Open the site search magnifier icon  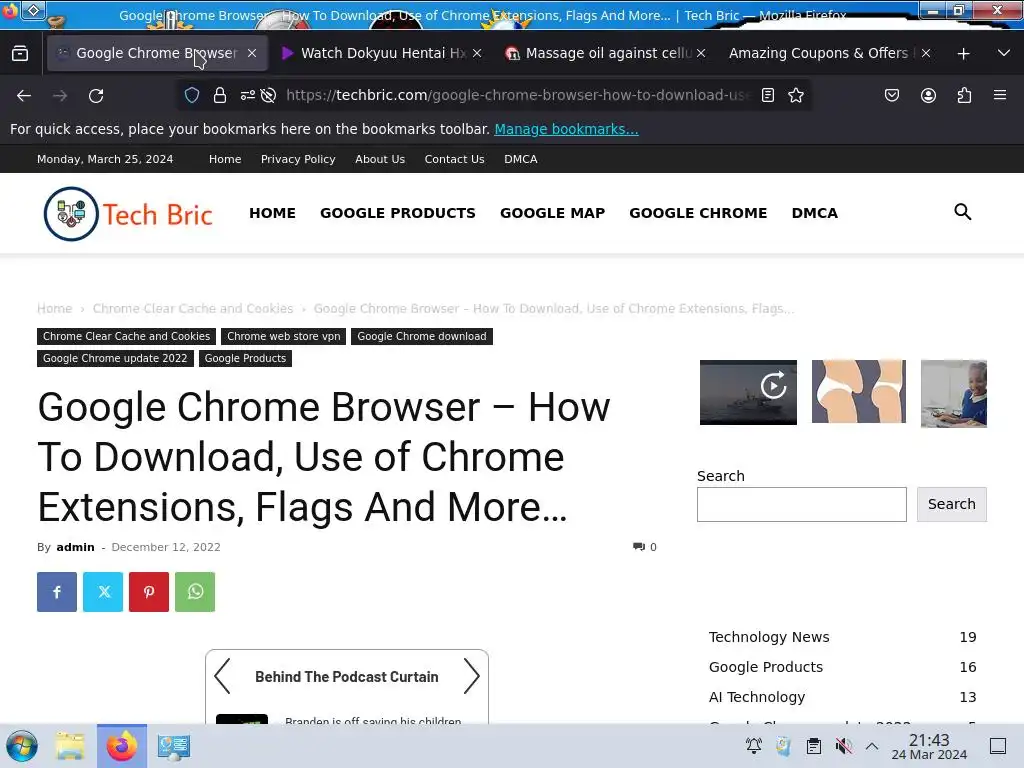coord(963,212)
